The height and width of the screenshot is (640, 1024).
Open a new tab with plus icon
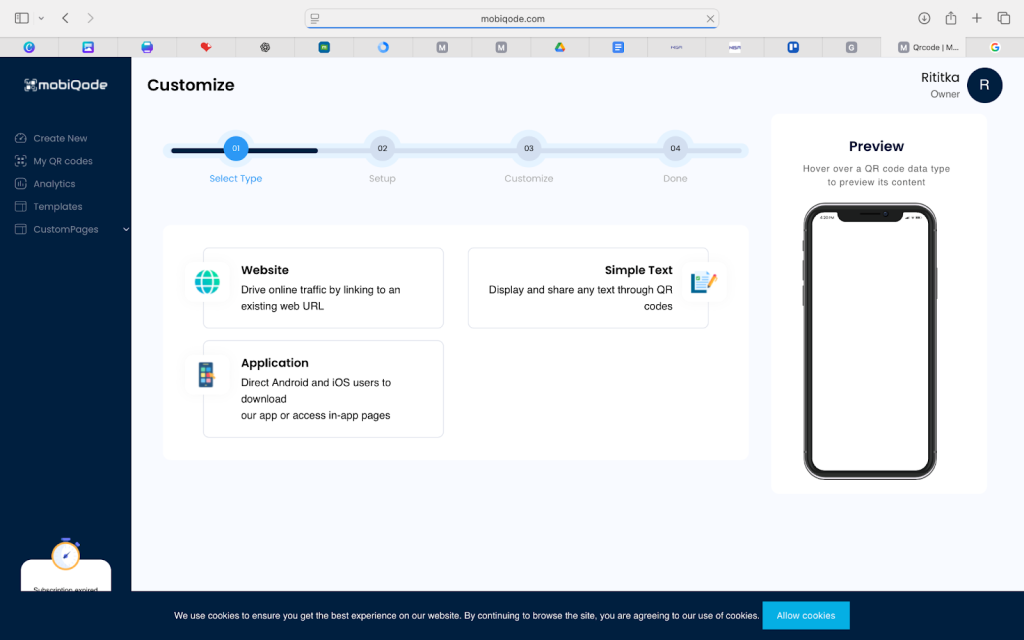[977, 18]
